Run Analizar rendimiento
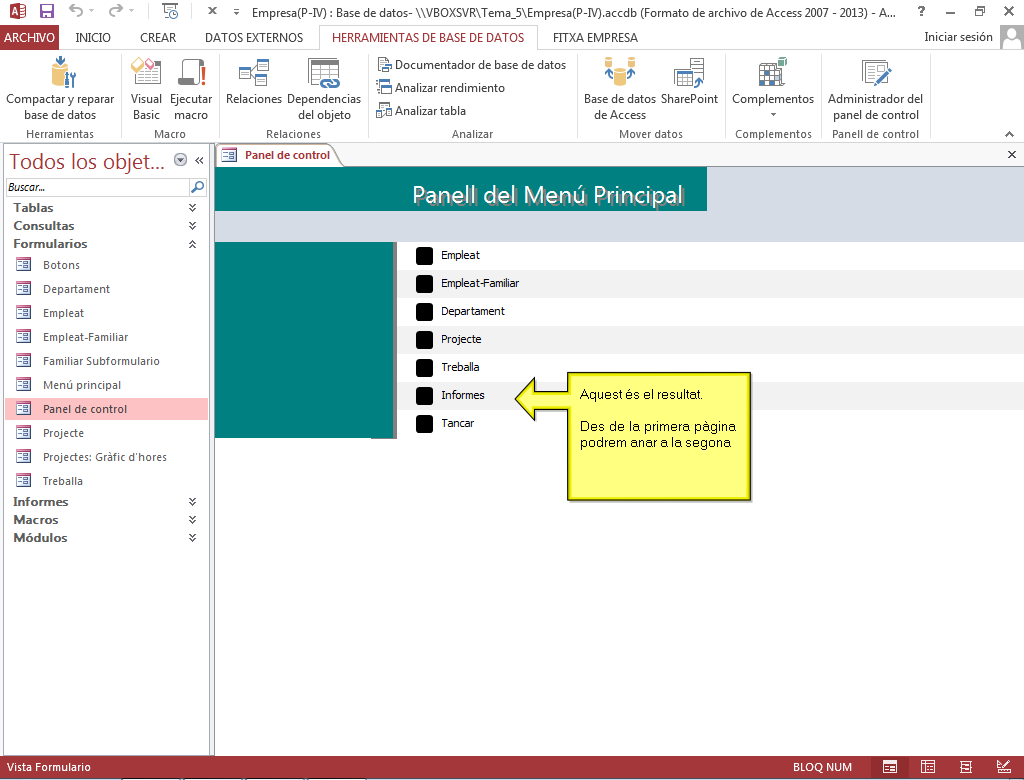 (441, 88)
